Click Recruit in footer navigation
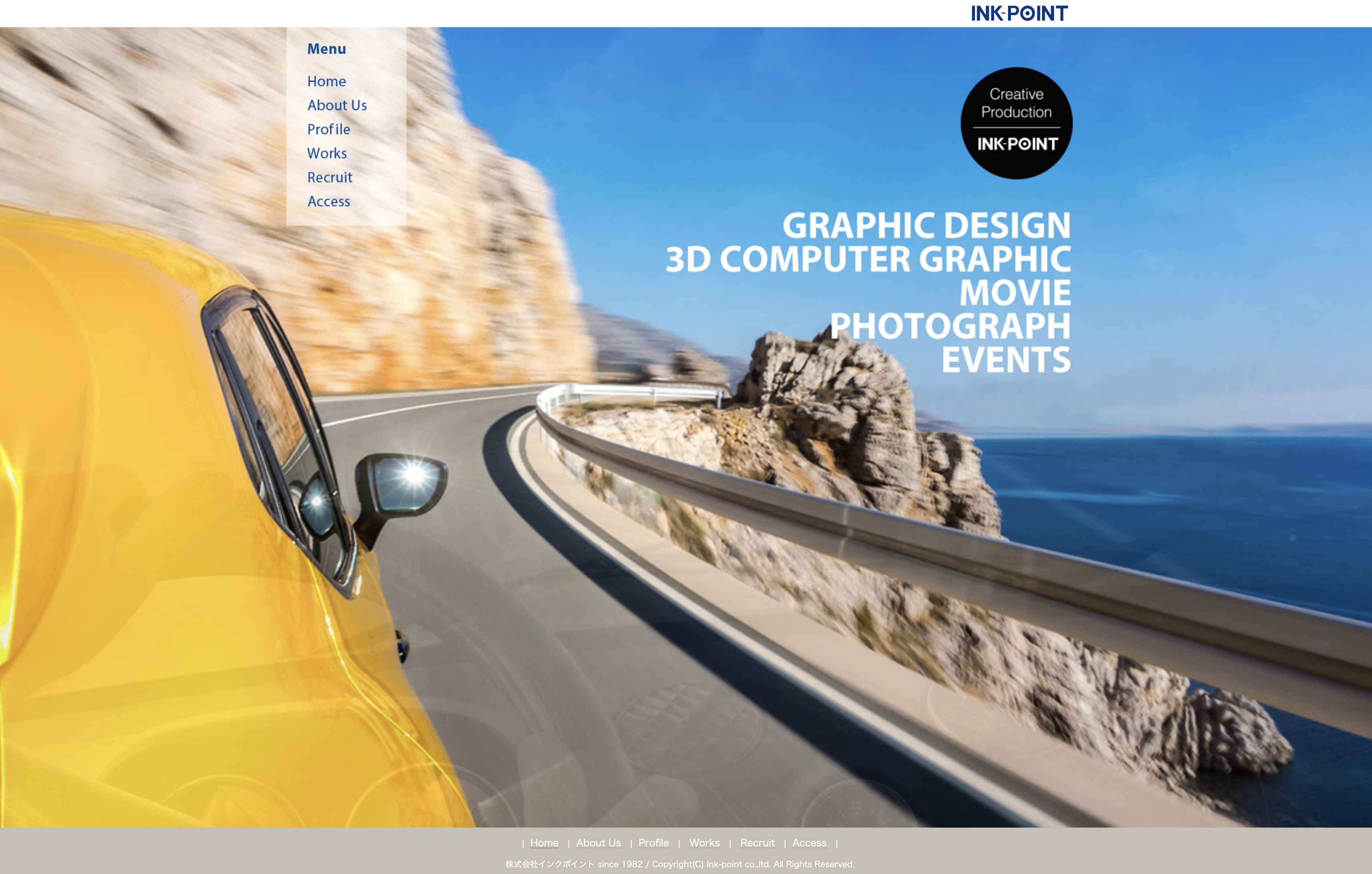The height and width of the screenshot is (874, 1372). (756, 843)
